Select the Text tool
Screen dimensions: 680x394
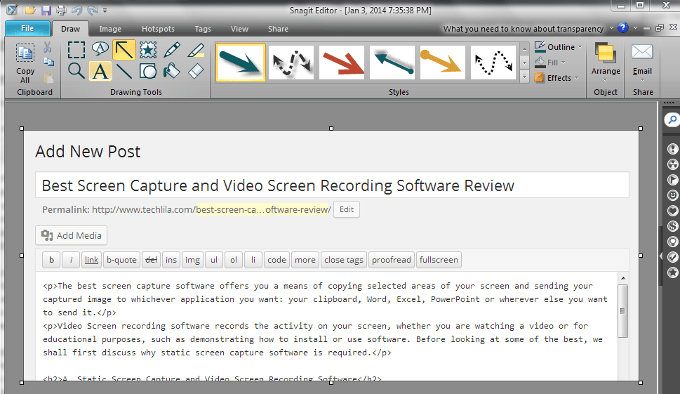tap(100, 71)
